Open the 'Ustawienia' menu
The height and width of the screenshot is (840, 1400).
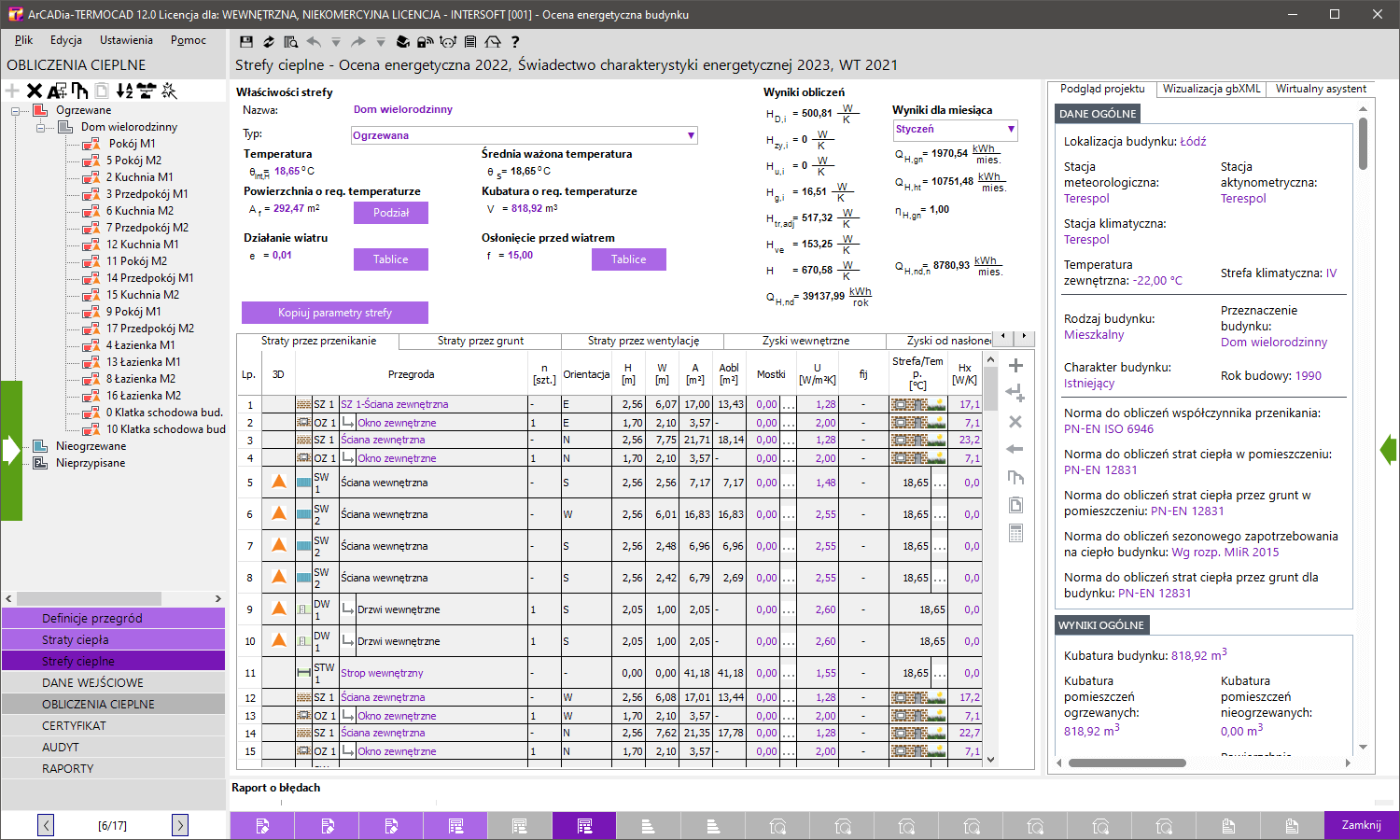126,40
